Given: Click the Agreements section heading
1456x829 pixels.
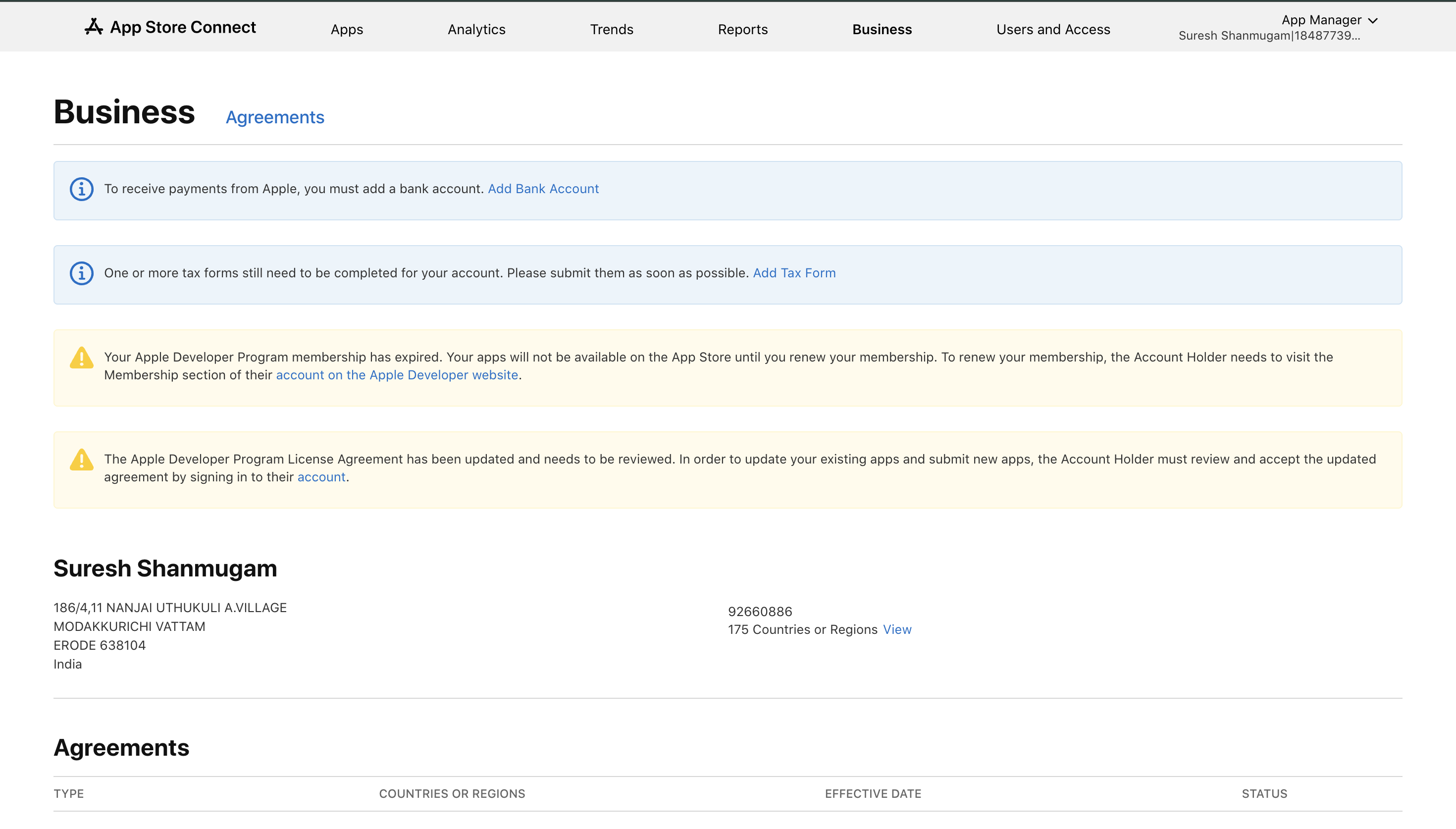Looking at the screenshot, I should click(121, 748).
